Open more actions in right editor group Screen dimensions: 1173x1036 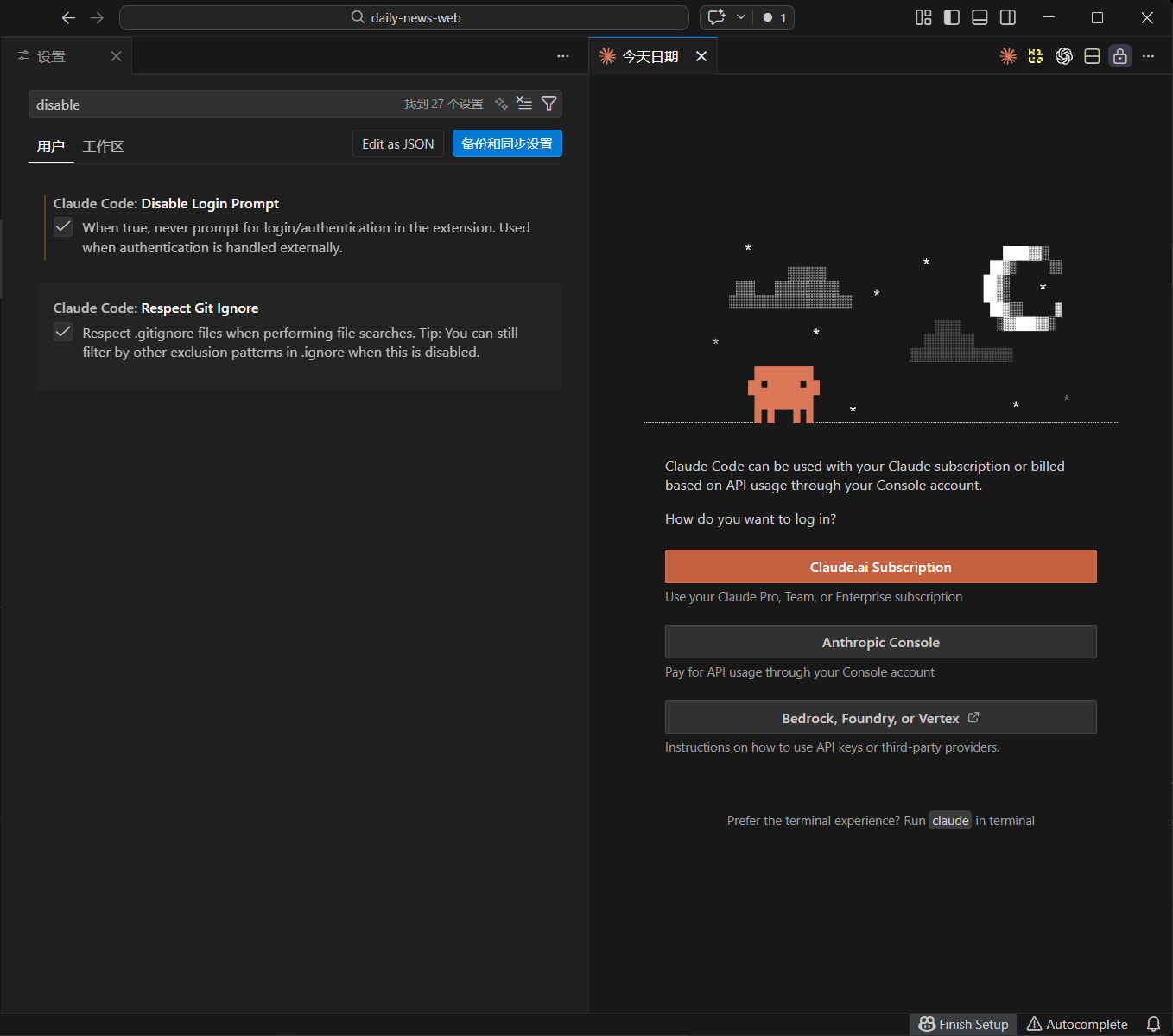click(1148, 56)
